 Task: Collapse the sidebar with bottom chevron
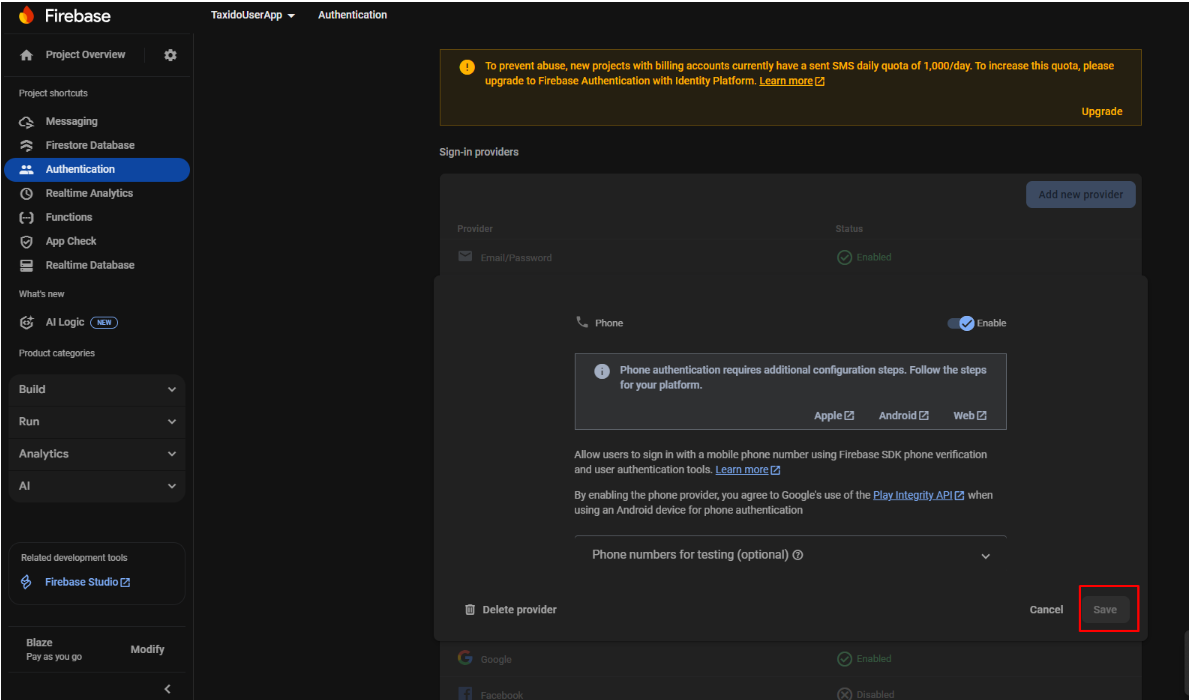167,688
